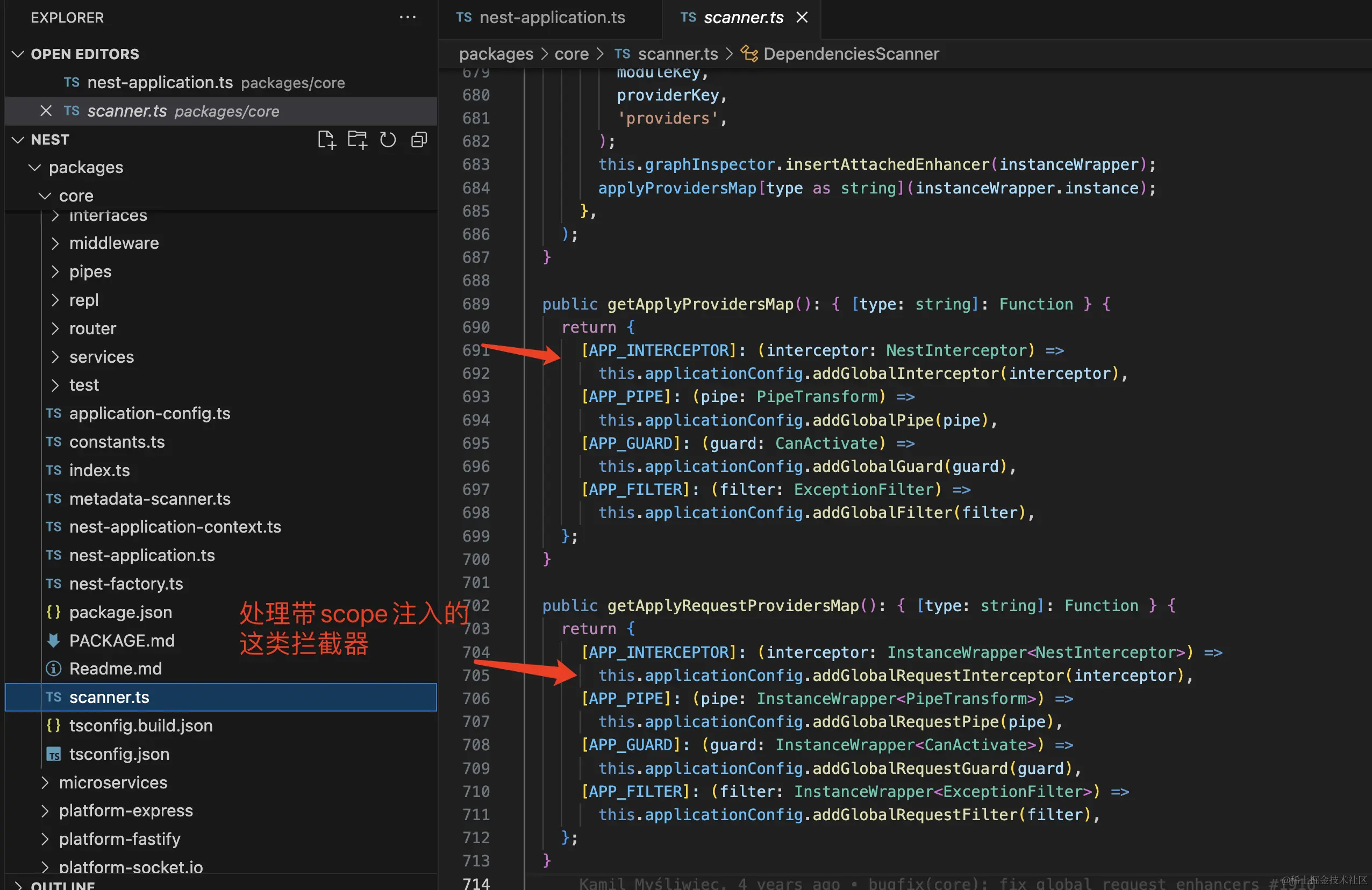This screenshot has width=1372, height=890.
Task: Switch to the nest-application.ts tab
Action: click(x=550, y=18)
